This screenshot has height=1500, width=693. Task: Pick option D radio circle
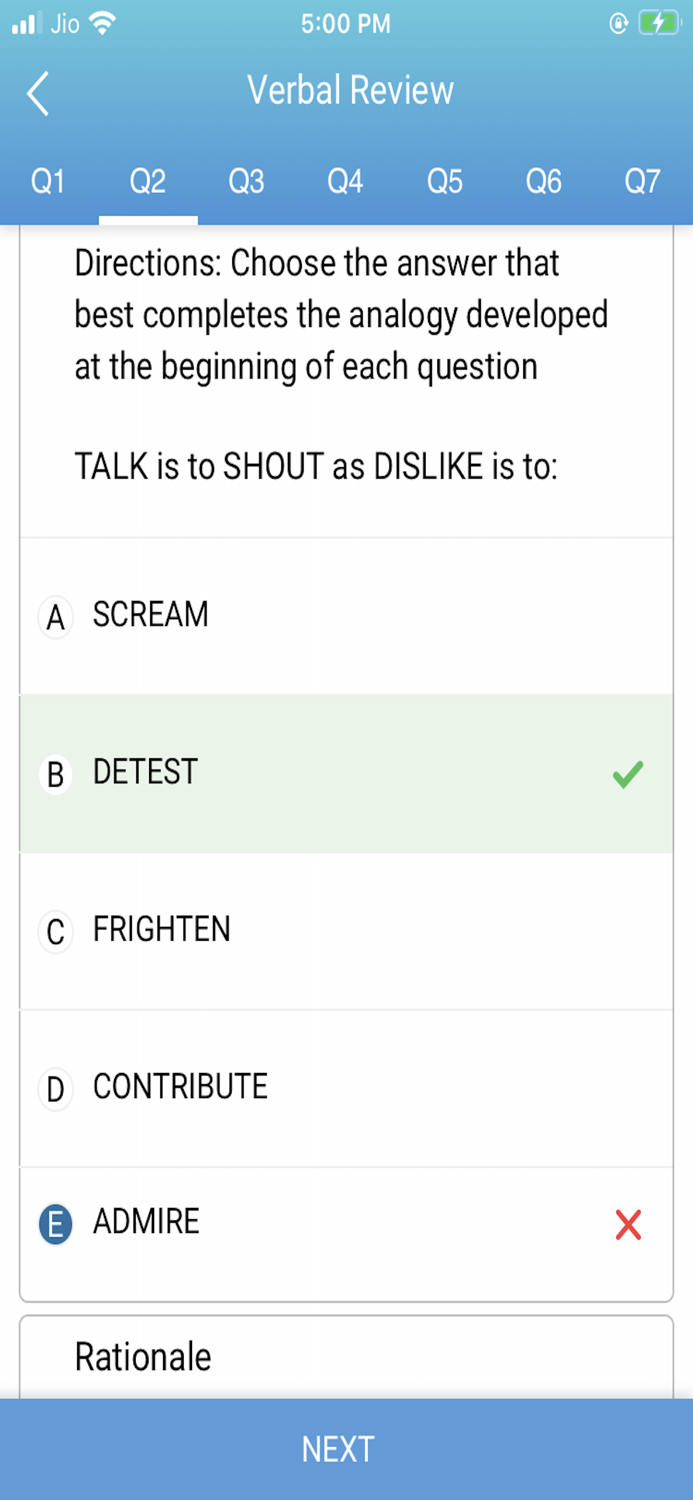[x=56, y=1089]
